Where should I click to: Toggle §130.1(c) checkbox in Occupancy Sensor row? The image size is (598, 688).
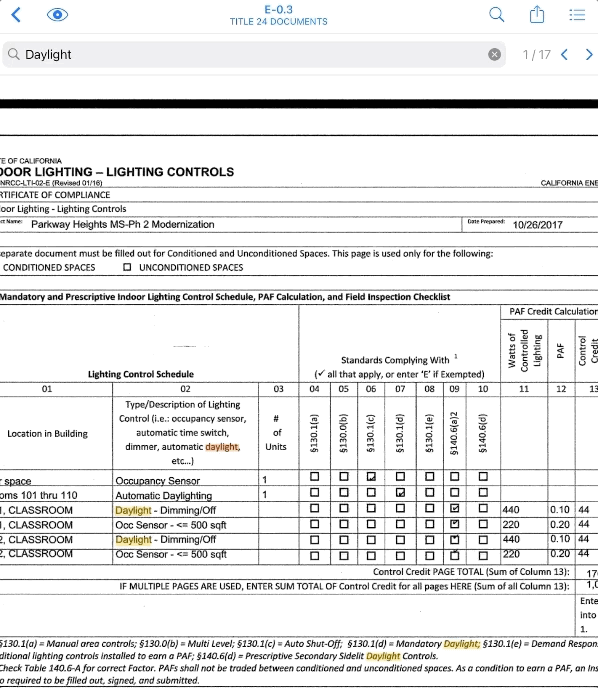[371, 477]
